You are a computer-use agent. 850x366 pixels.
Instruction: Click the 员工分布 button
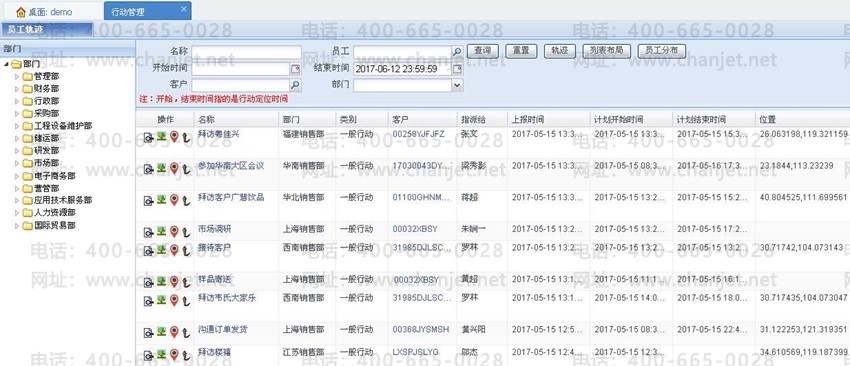(x=662, y=52)
